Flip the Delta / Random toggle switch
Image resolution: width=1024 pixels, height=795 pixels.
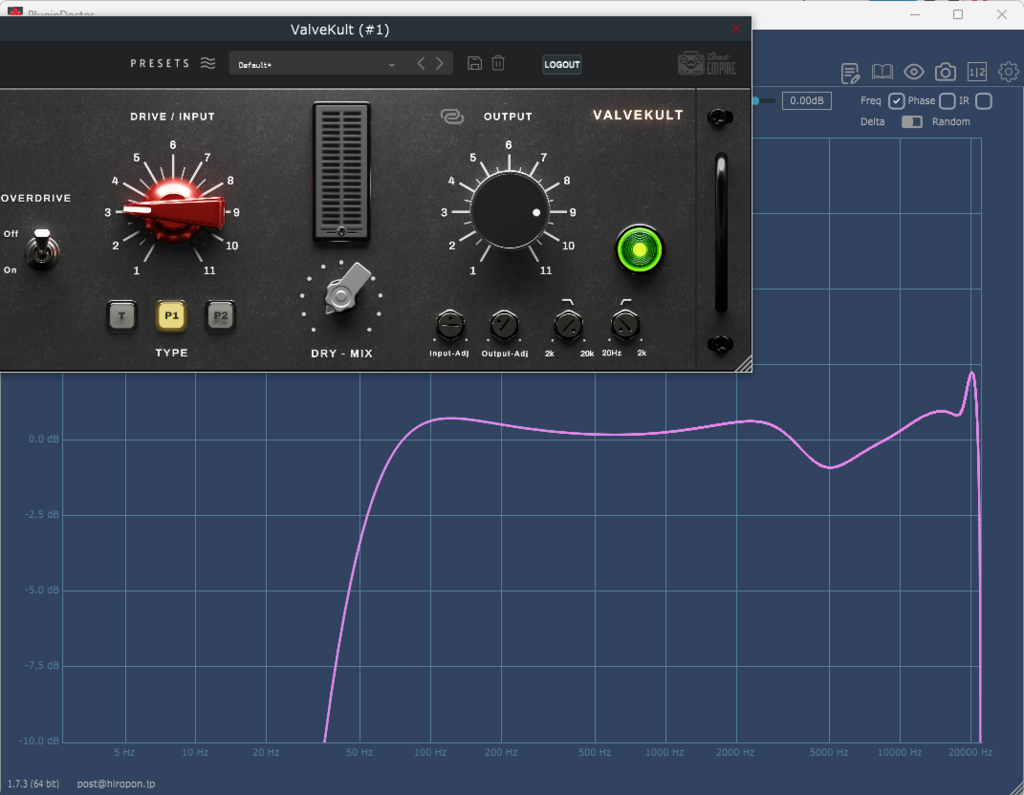pyautogui.click(x=912, y=122)
